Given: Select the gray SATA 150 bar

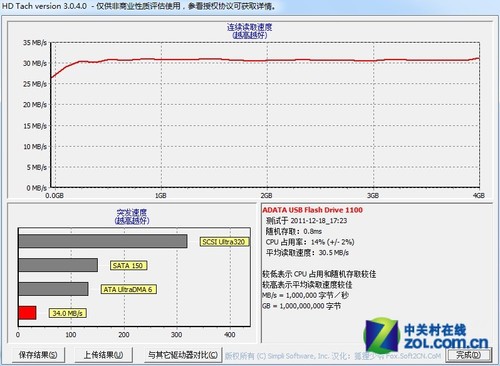Looking at the screenshot, I should tap(58, 265).
